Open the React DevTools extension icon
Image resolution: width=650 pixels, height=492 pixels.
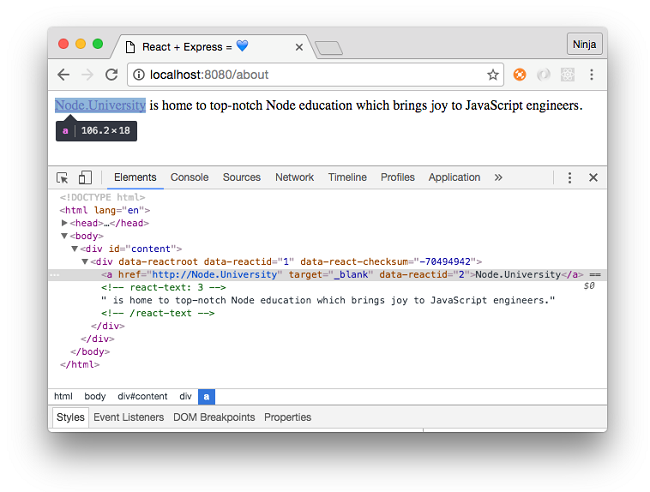(568, 75)
